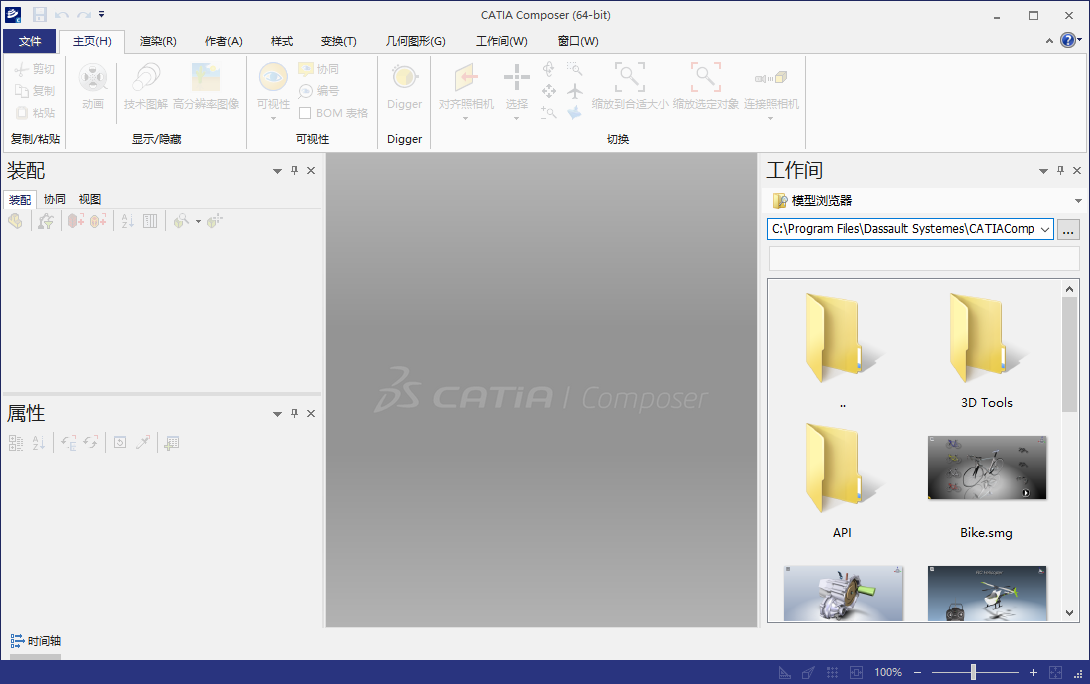Click the Save icon in the quick access toolbar

[x=40, y=15]
